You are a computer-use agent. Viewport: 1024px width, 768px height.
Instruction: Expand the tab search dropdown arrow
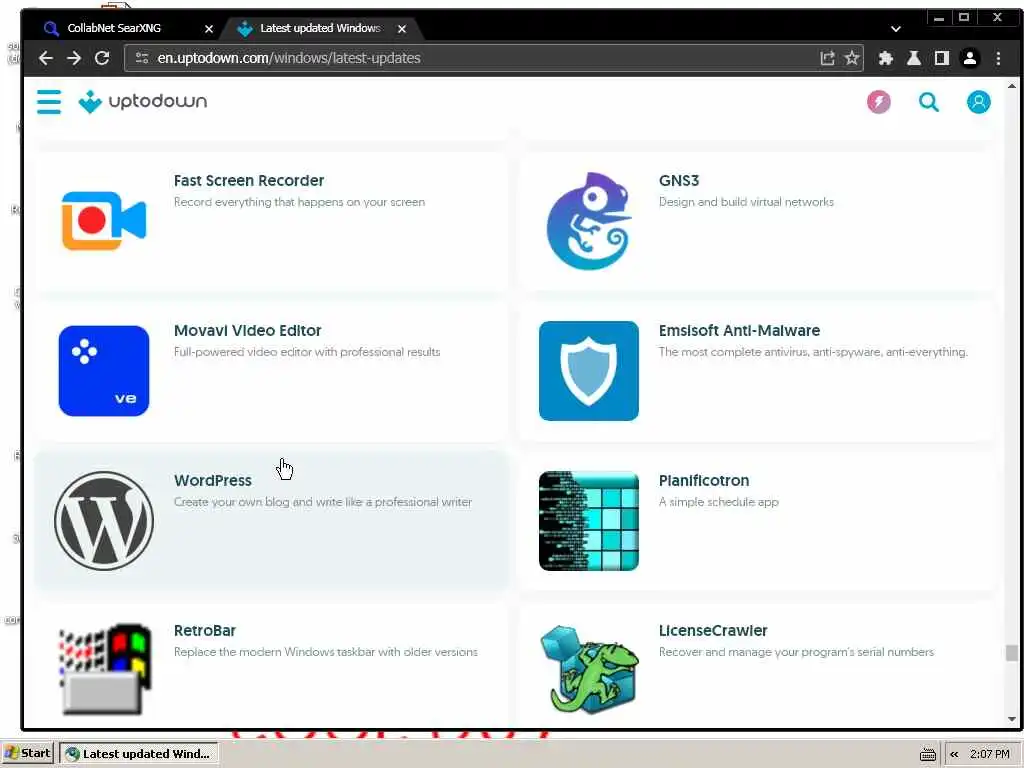point(896,29)
